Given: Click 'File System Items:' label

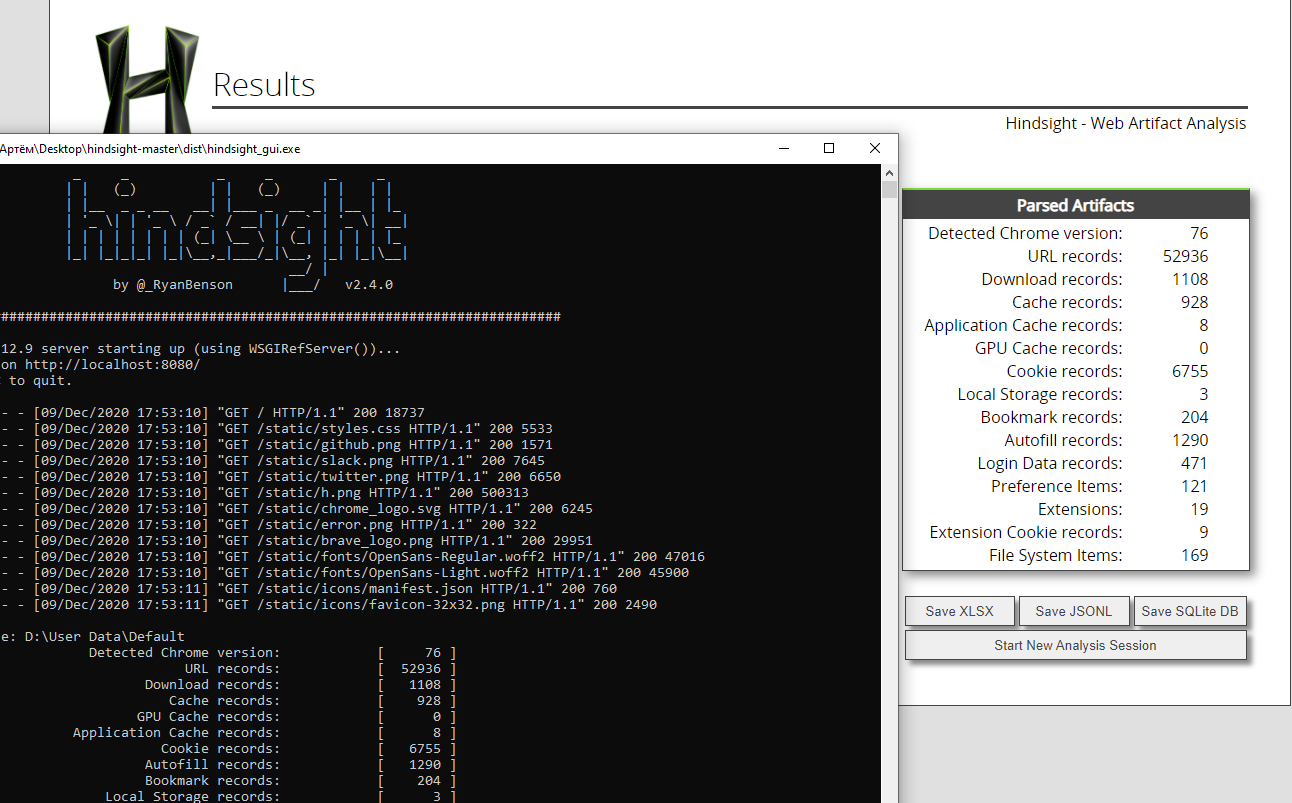Looking at the screenshot, I should (x=1056, y=555).
